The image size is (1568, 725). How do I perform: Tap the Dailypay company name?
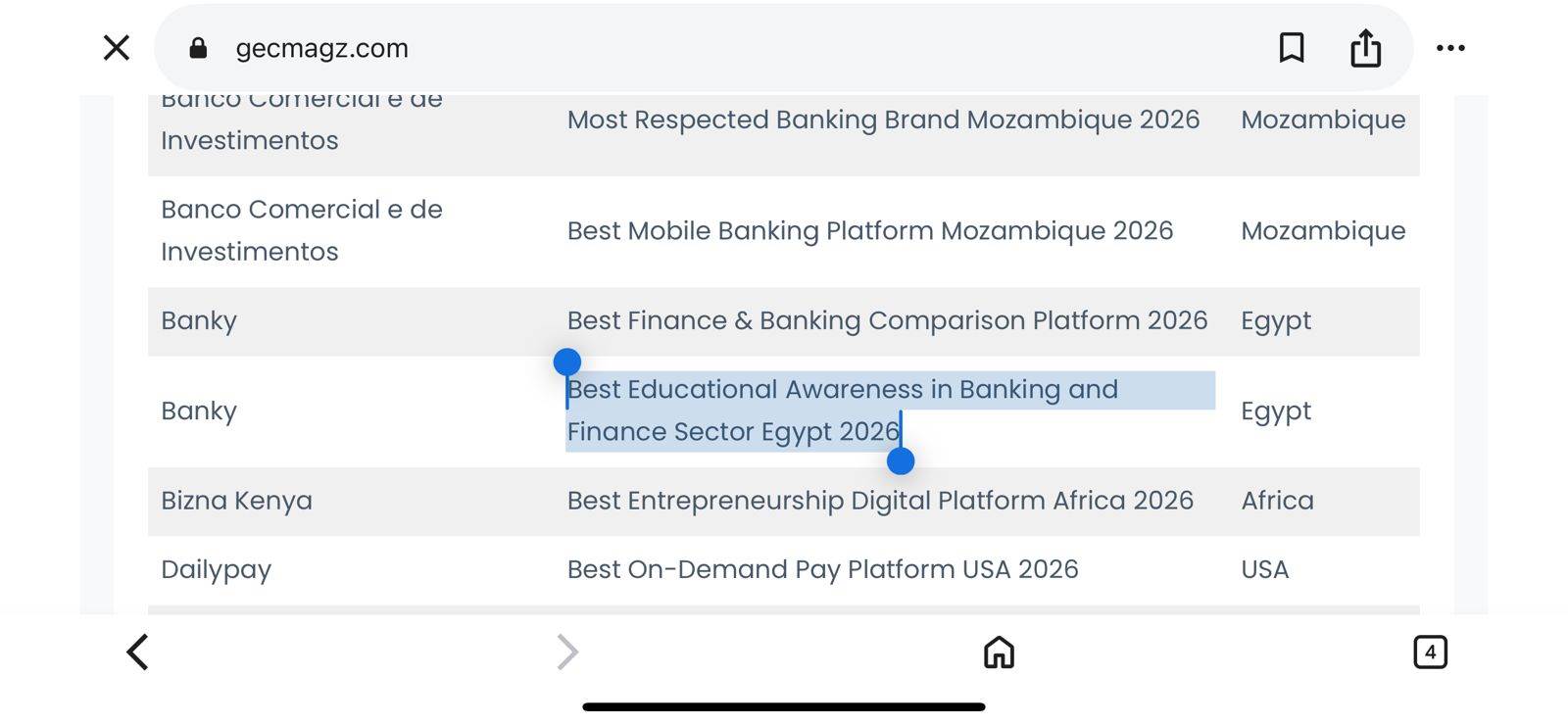[217, 569]
